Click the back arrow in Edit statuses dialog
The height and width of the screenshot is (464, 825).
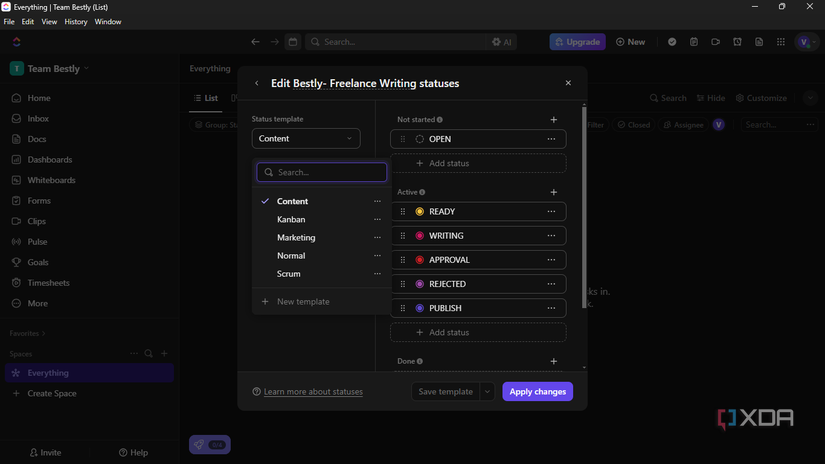tap(257, 84)
